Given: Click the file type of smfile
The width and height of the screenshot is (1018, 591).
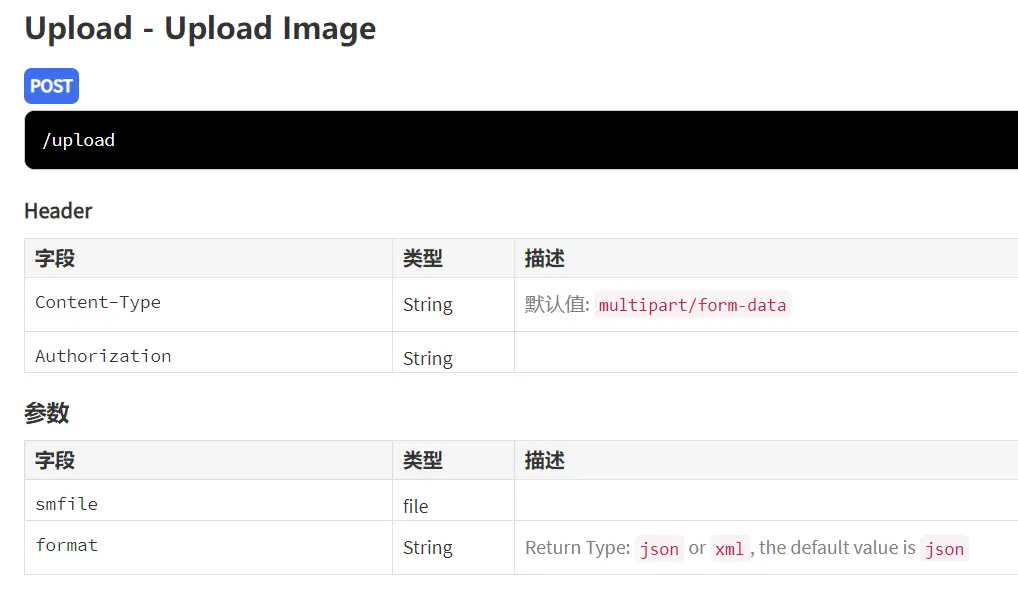Looking at the screenshot, I should pos(416,506).
